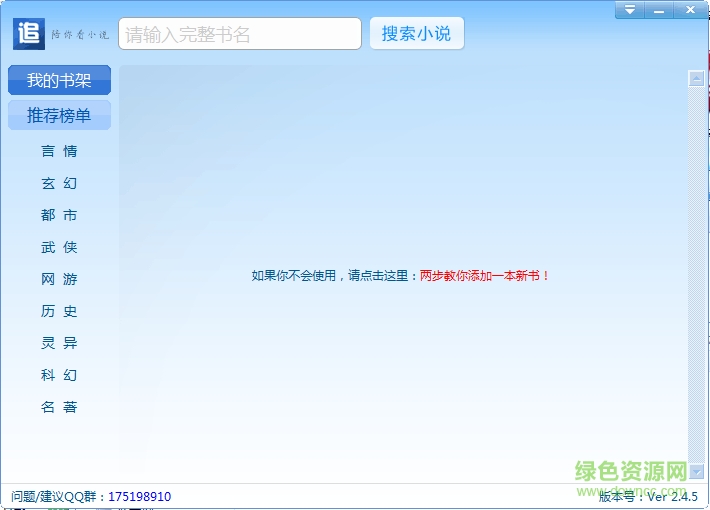710x510 pixels.
Task: Open the title bar dropdown menu arrow
Action: pyautogui.click(x=629, y=10)
